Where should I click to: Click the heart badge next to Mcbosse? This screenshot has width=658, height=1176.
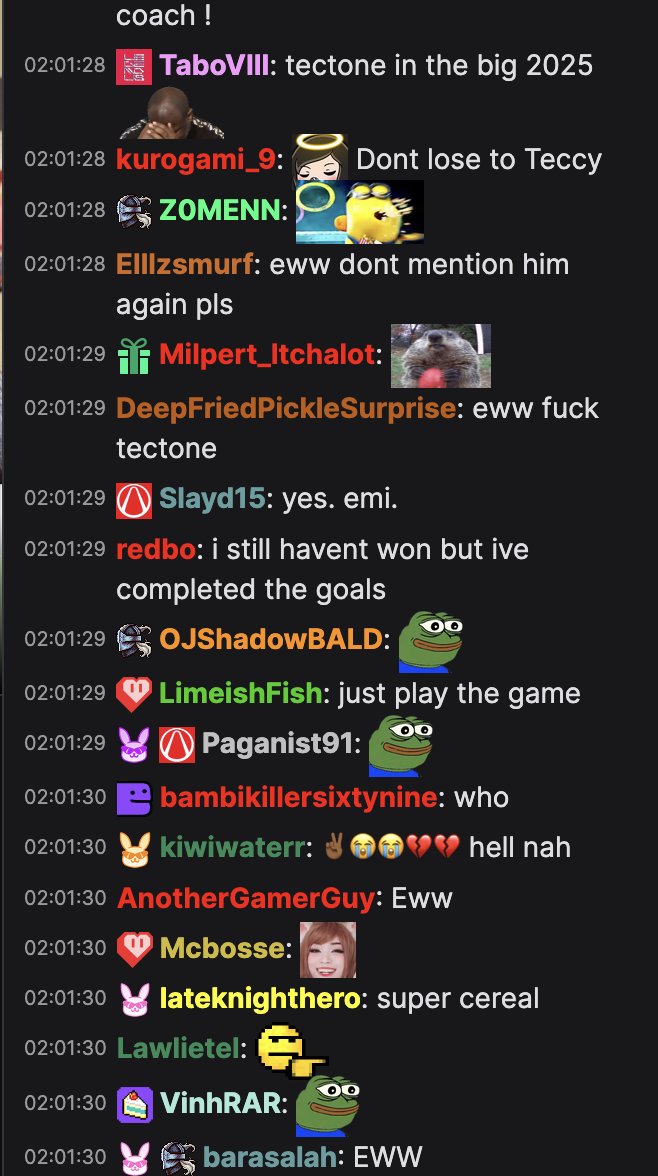pos(134,950)
